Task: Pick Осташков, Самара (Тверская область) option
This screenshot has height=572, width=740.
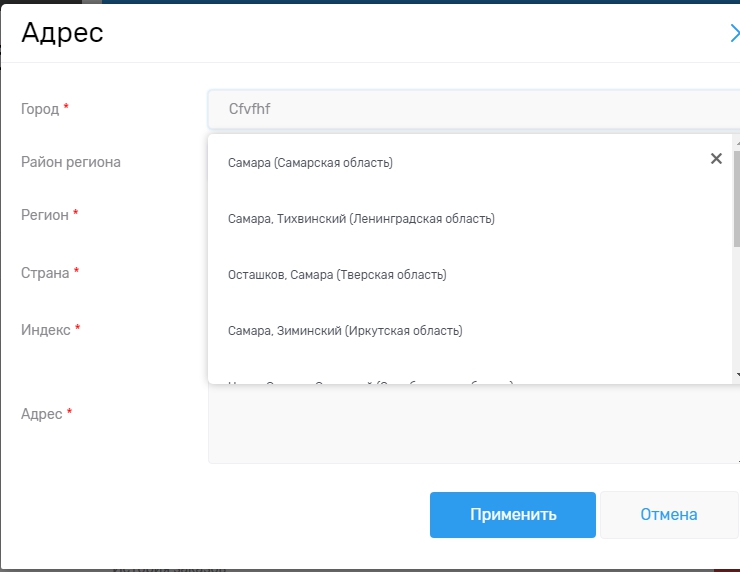Action: click(337, 274)
